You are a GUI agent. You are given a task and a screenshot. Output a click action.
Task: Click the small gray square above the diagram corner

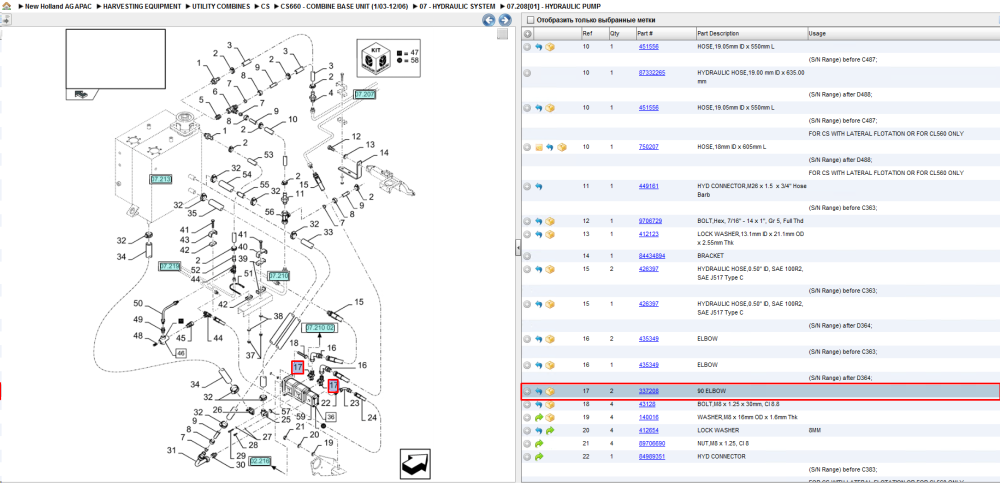(503, 33)
